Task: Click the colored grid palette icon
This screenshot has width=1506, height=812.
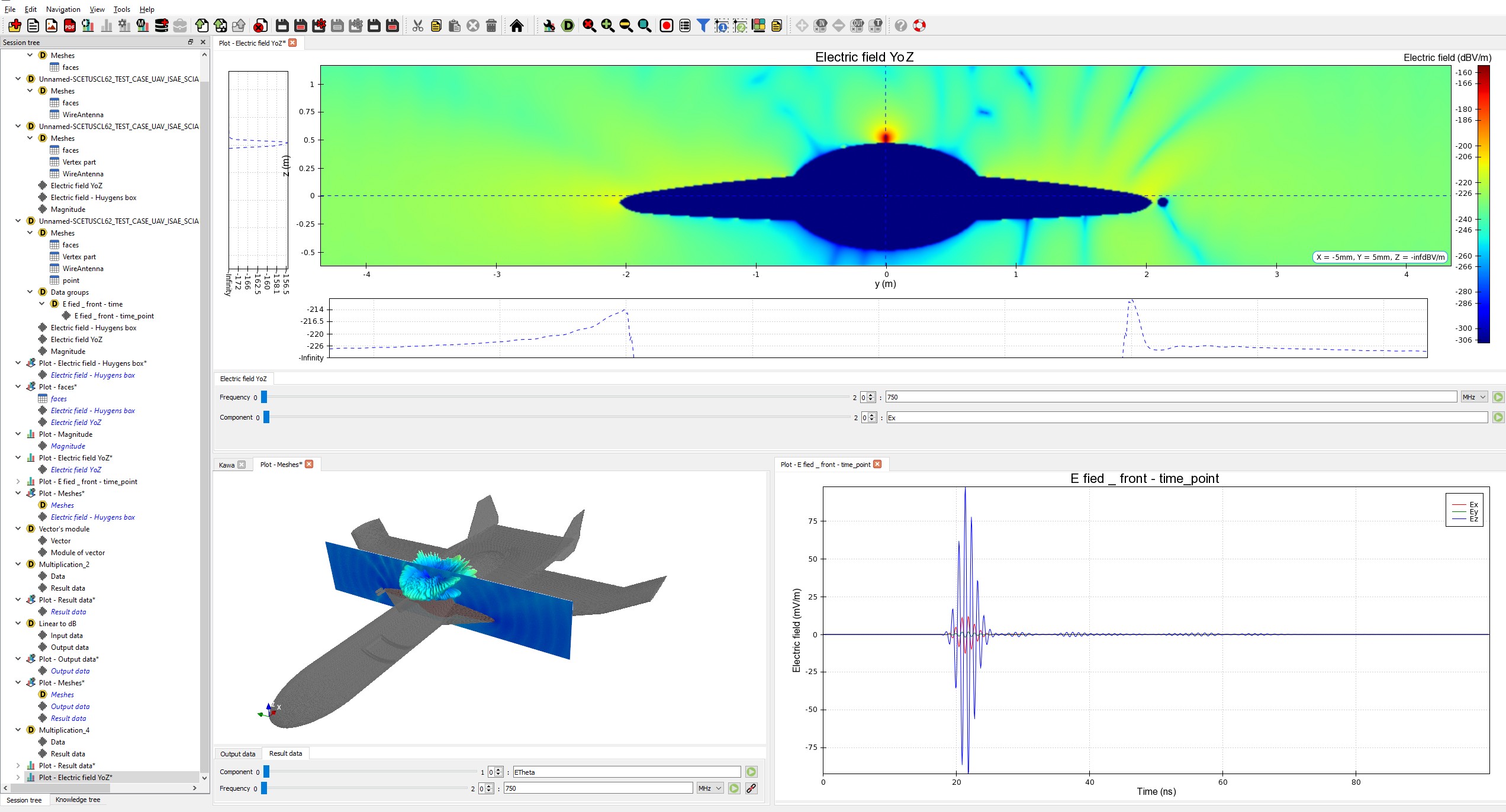Action: [x=758, y=25]
